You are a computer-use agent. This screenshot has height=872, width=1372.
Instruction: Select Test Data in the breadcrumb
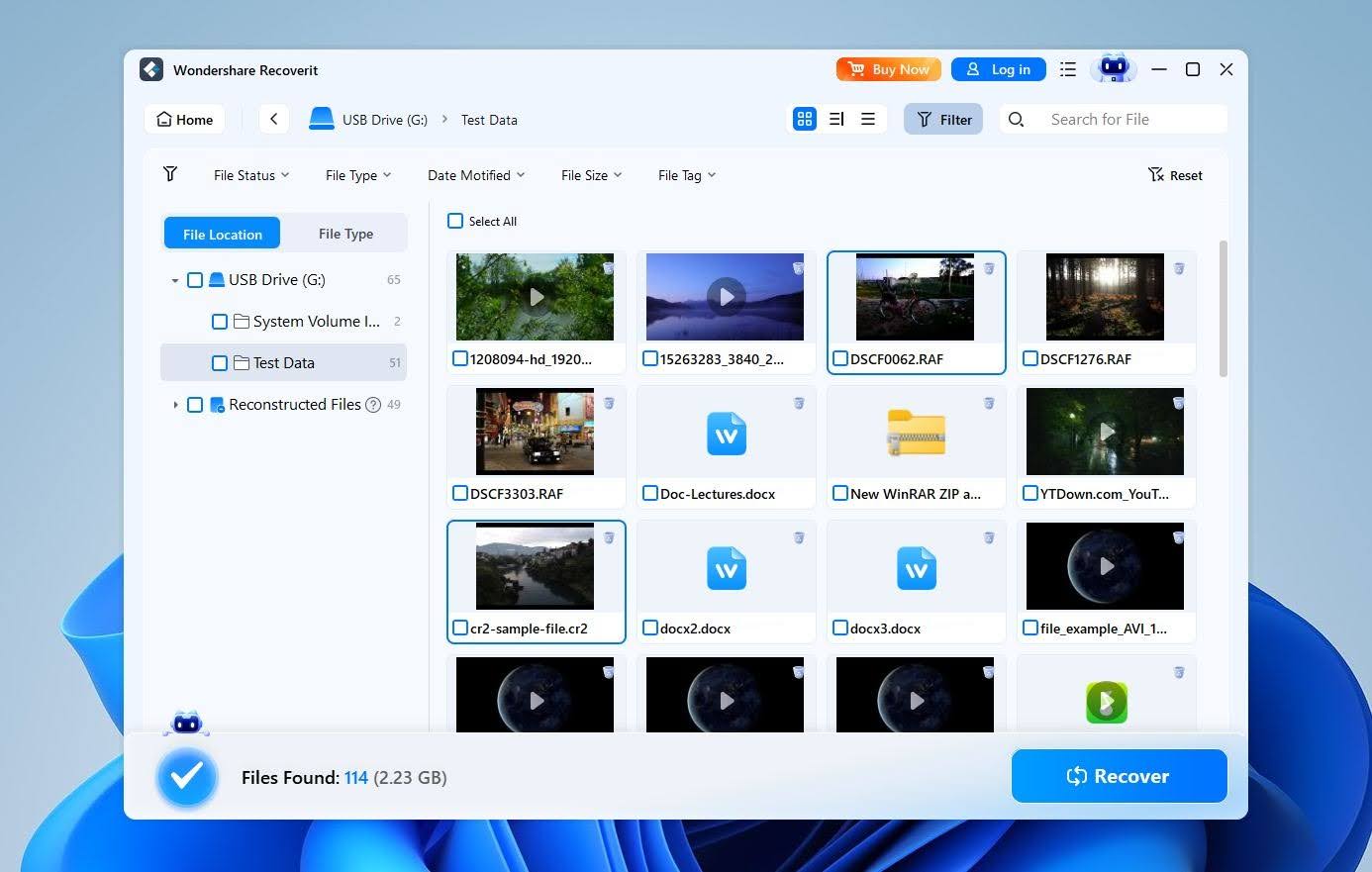click(489, 120)
